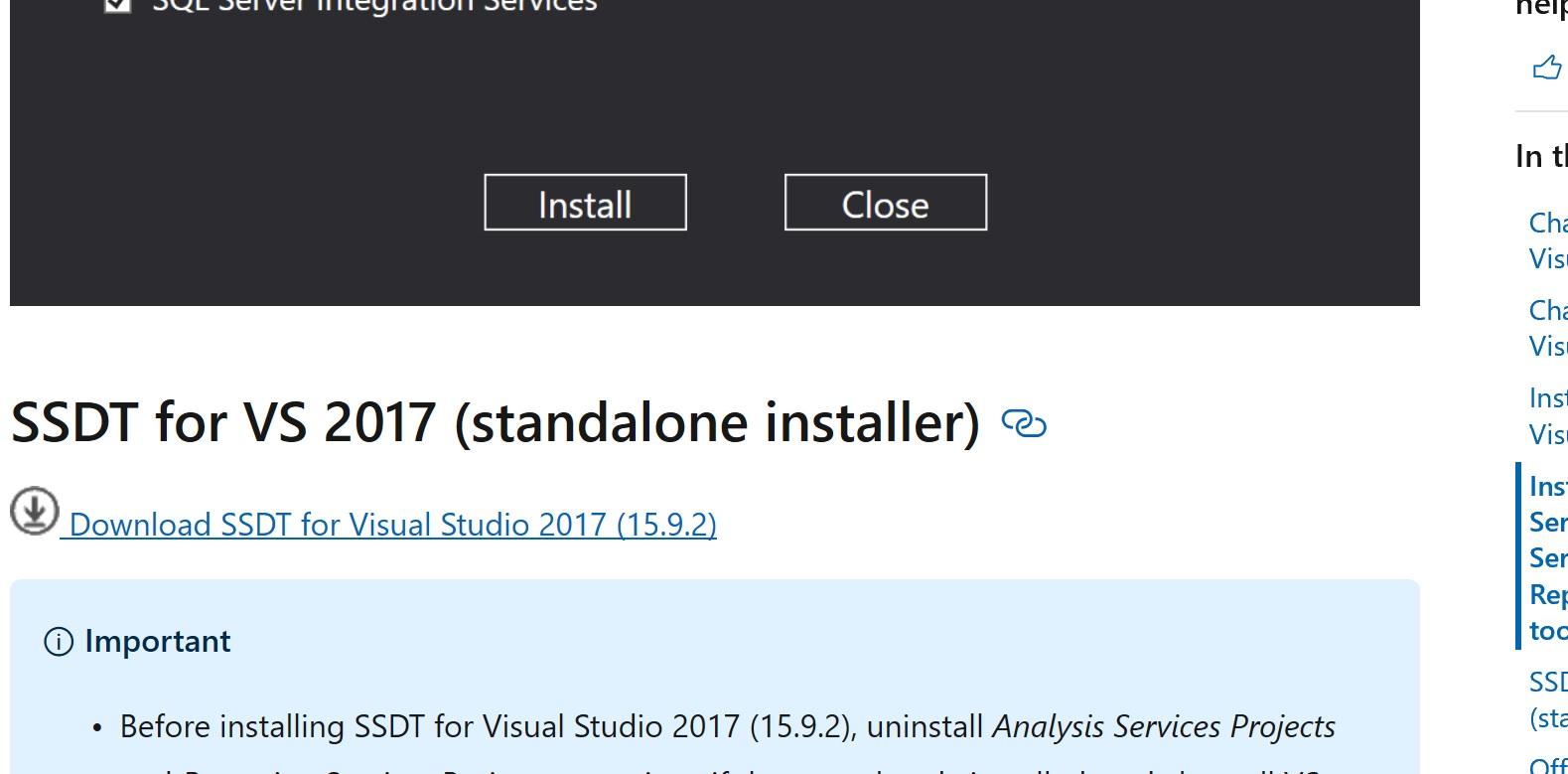Click the 'In th' sidebar heading
This screenshot has width=1568, height=774.
click(x=1541, y=156)
